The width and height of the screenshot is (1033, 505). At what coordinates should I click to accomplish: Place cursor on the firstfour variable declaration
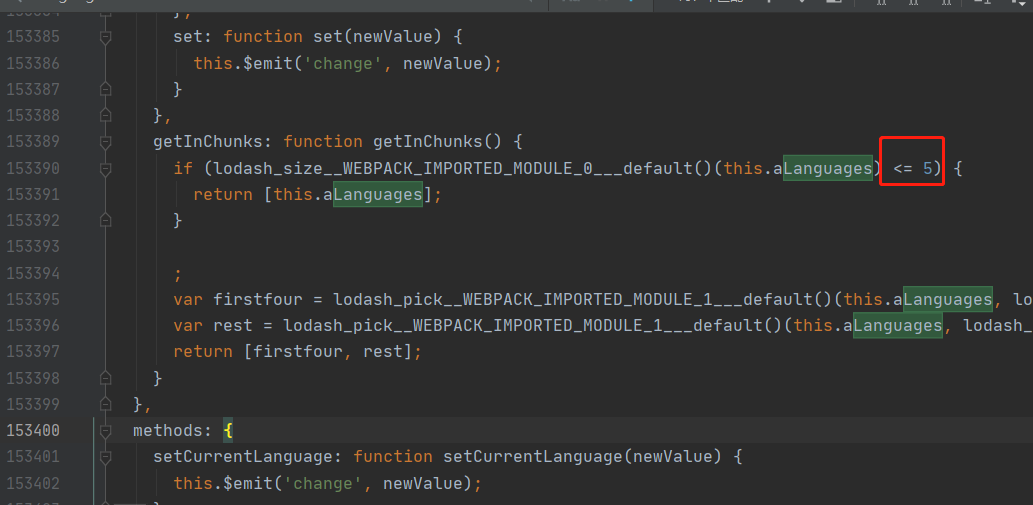pyautogui.click(x=250, y=299)
